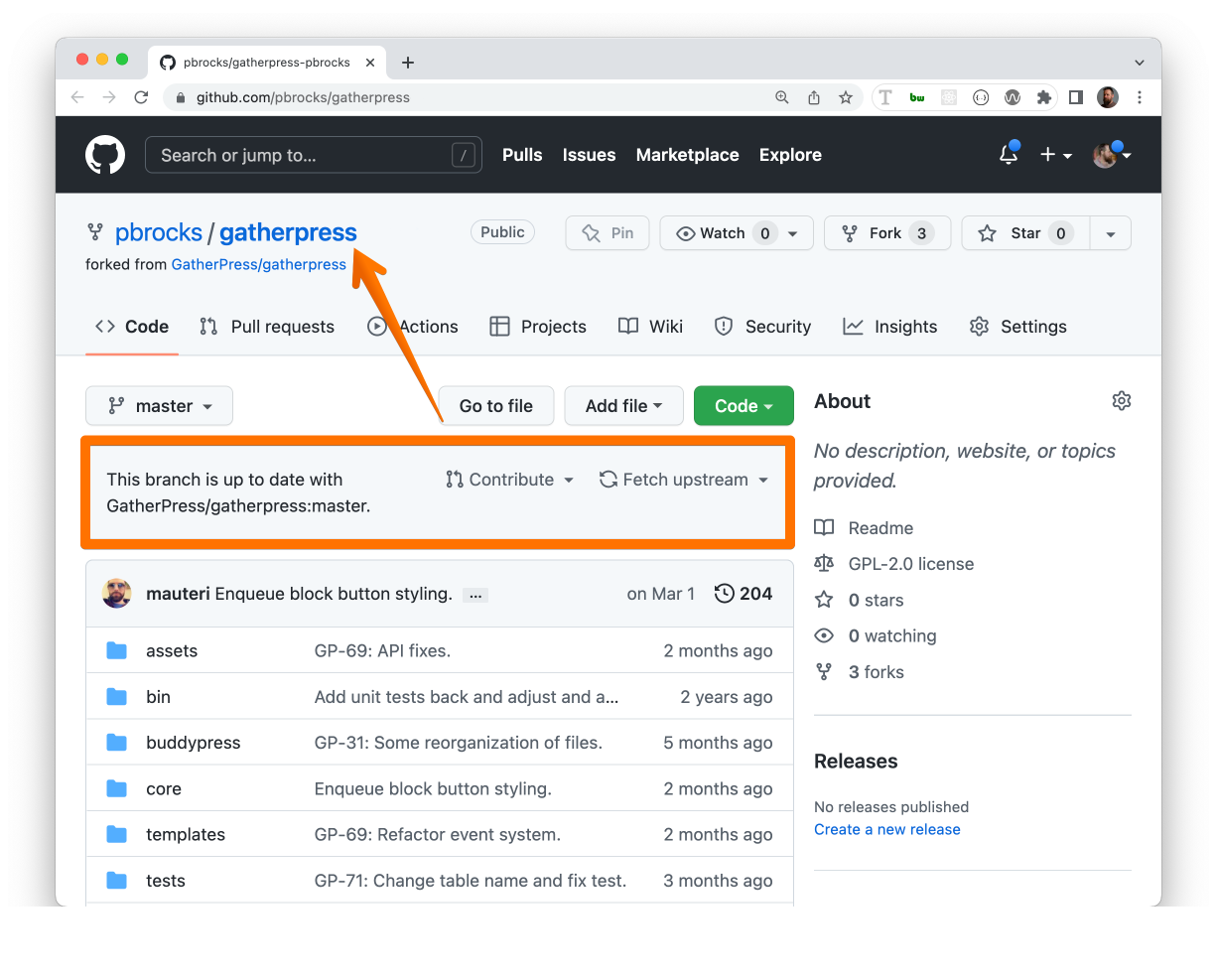Click the GitHub Octocat logo

point(105,155)
